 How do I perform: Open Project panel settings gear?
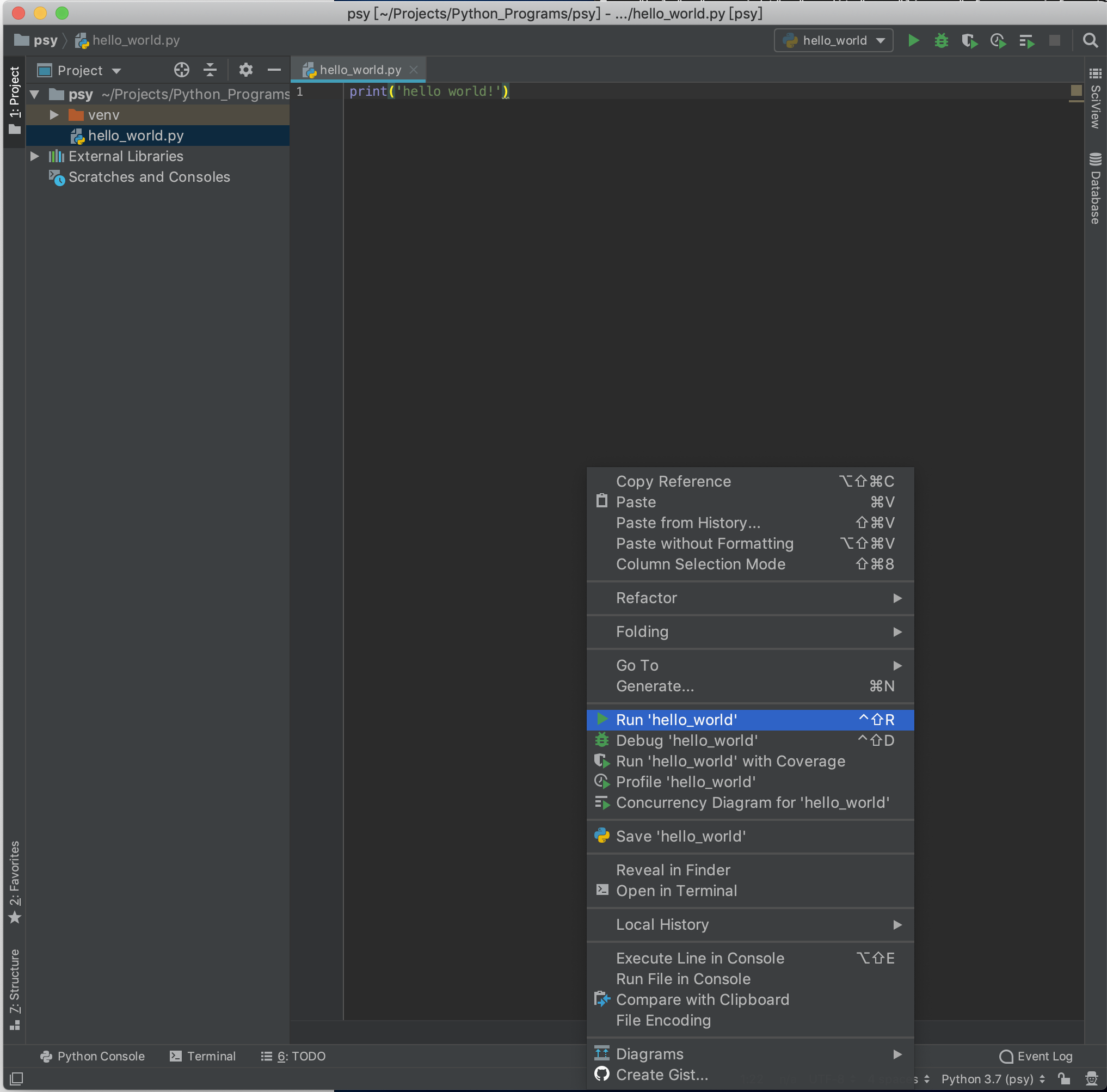point(246,70)
